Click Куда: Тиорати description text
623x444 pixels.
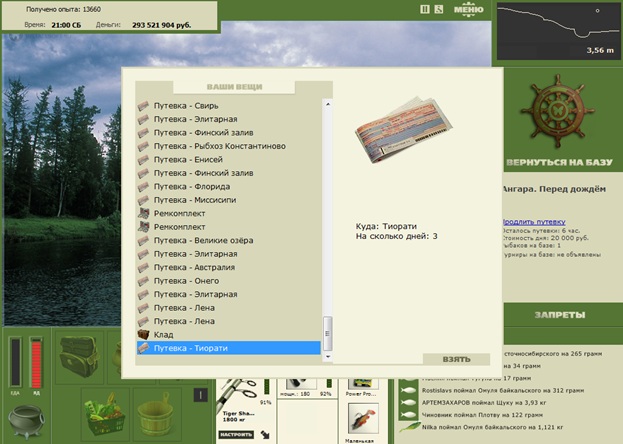386,227
